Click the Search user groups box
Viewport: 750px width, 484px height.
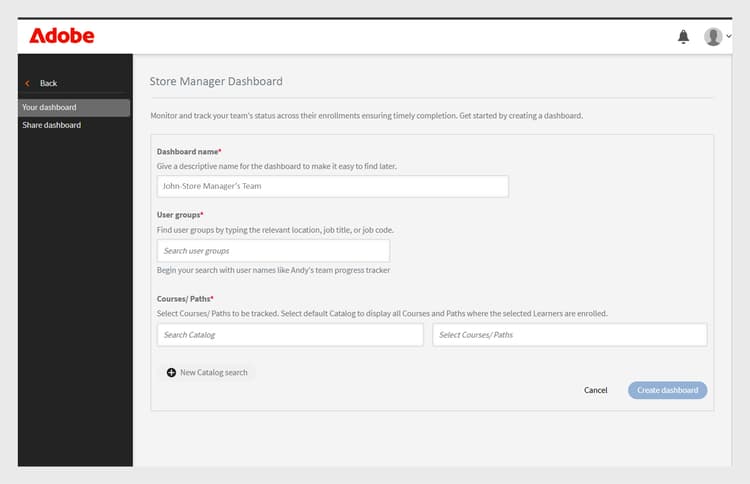pos(273,251)
